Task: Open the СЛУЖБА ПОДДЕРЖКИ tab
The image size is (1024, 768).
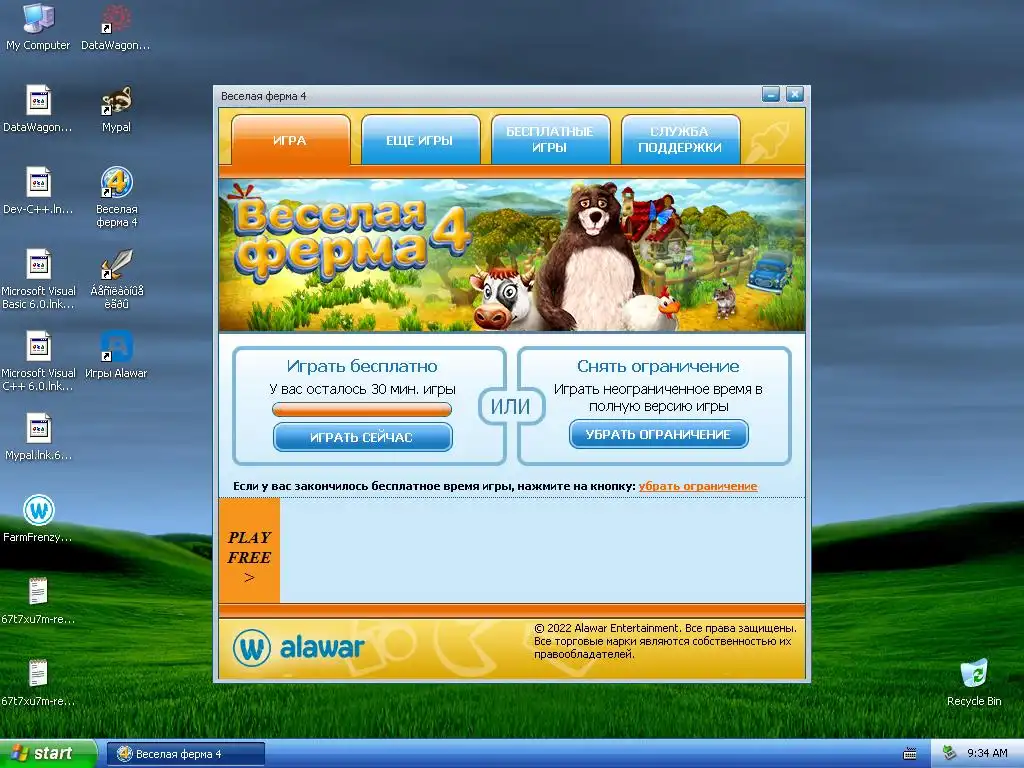Action: (x=680, y=140)
